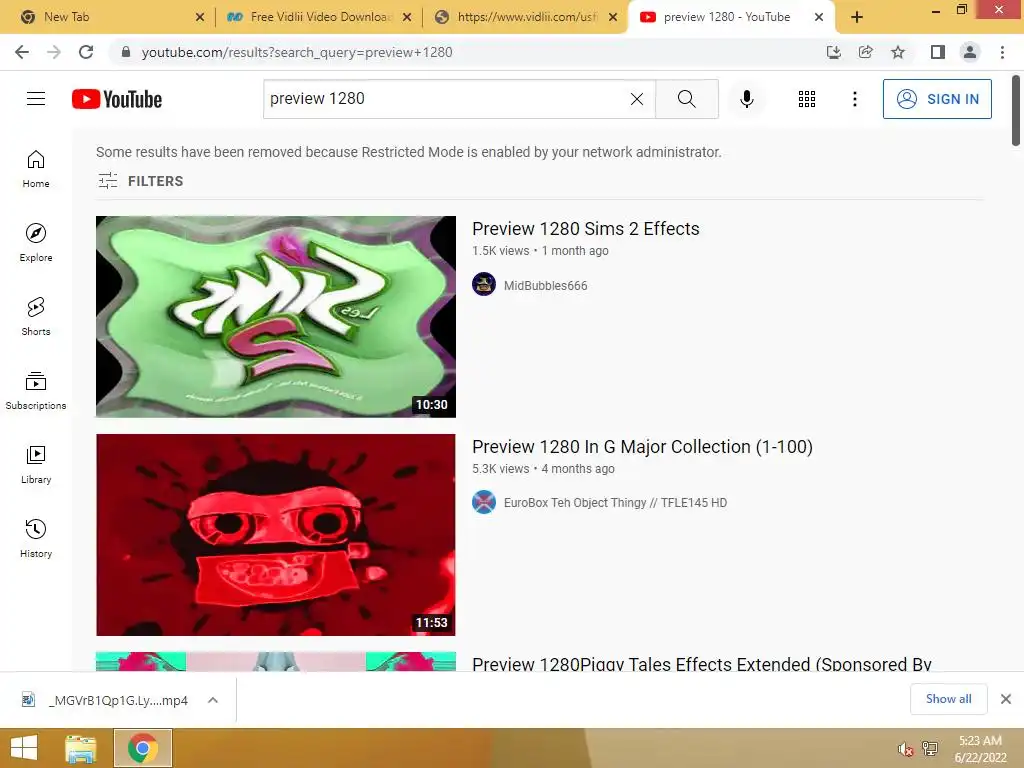Click the install app icon in address bar
The height and width of the screenshot is (768, 1024).
[833, 52]
